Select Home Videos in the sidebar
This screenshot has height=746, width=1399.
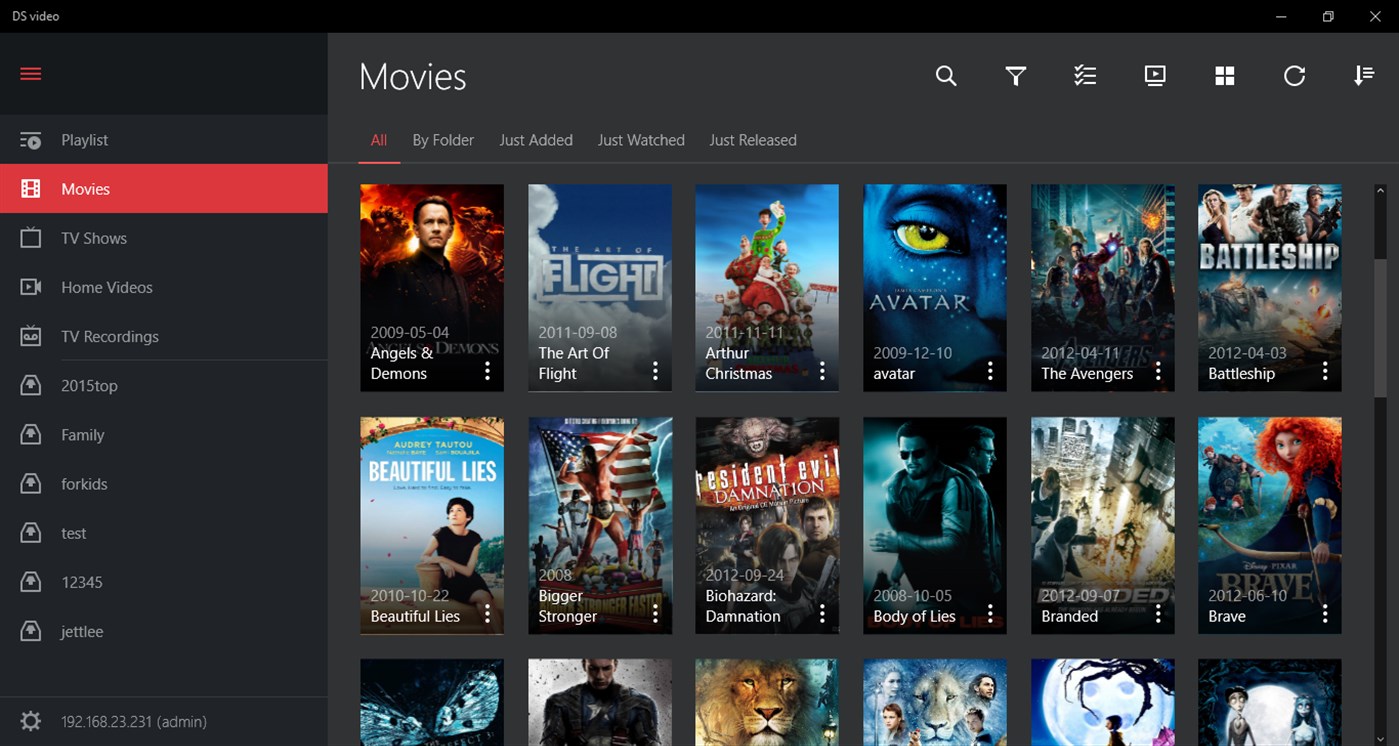pos(109,287)
